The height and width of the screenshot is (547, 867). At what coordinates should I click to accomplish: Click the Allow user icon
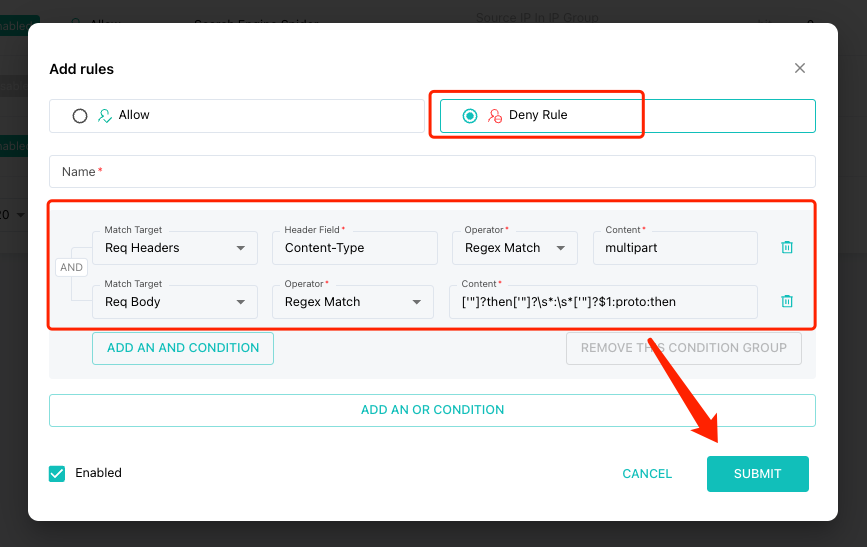(x=105, y=115)
